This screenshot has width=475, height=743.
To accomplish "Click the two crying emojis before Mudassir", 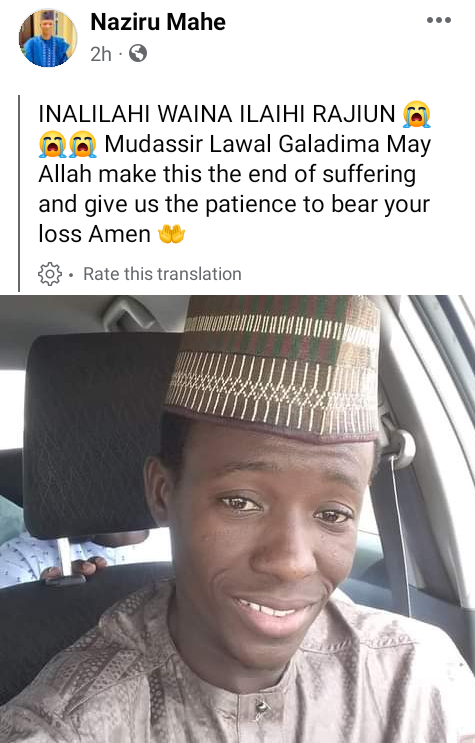I will [x=68, y=144].
